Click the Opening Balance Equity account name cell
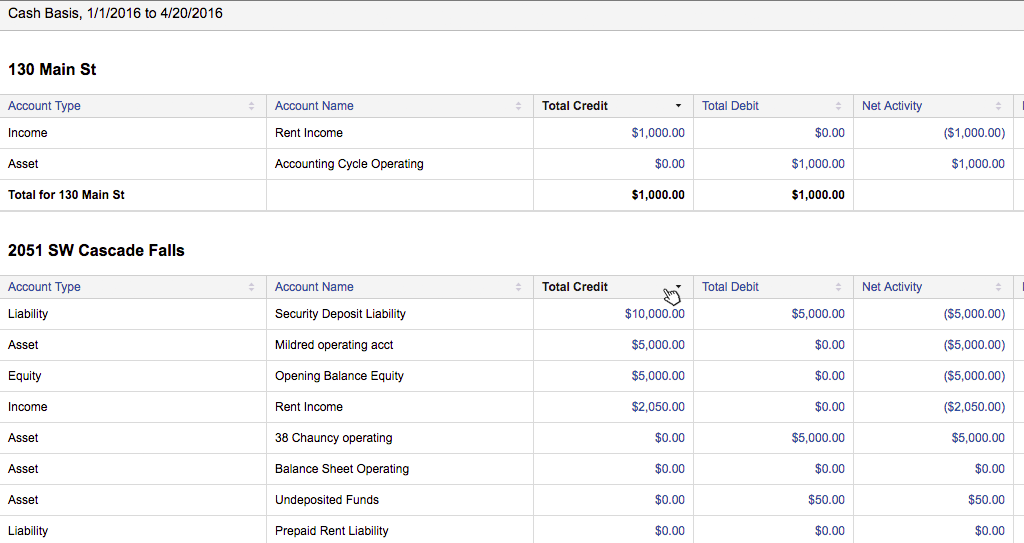Image resolution: width=1024 pixels, height=543 pixels. pyautogui.click(x=339, y=376)
